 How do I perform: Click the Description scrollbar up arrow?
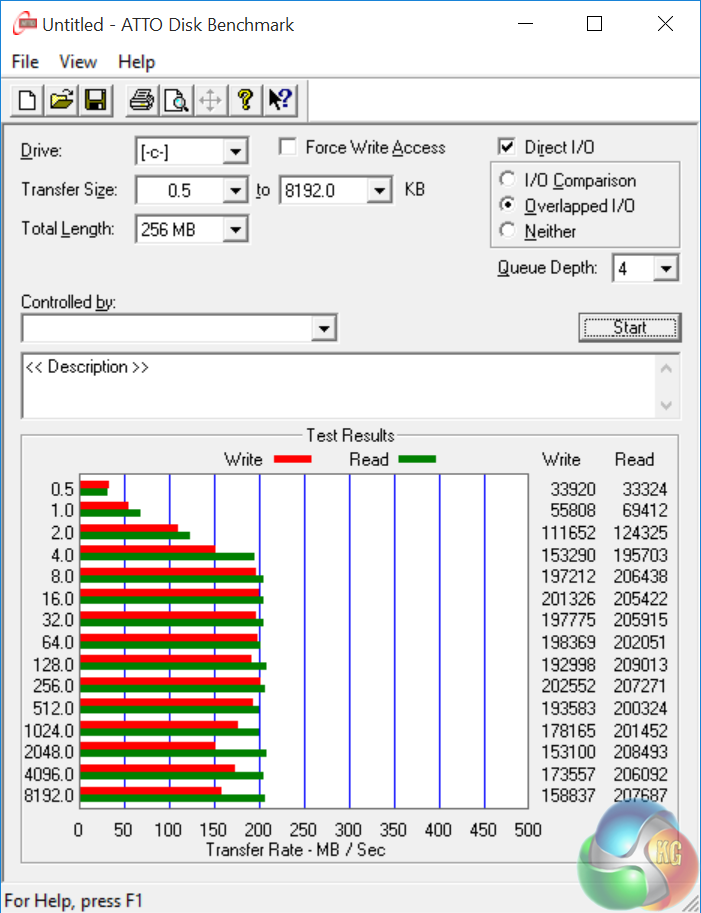667,368
